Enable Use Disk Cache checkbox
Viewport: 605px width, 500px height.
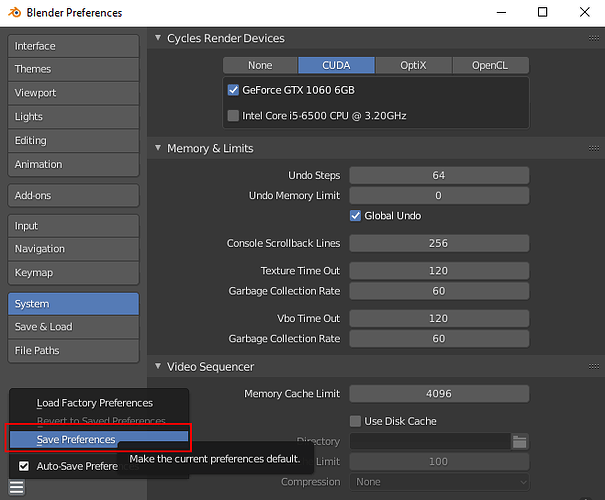coord(355,421)
